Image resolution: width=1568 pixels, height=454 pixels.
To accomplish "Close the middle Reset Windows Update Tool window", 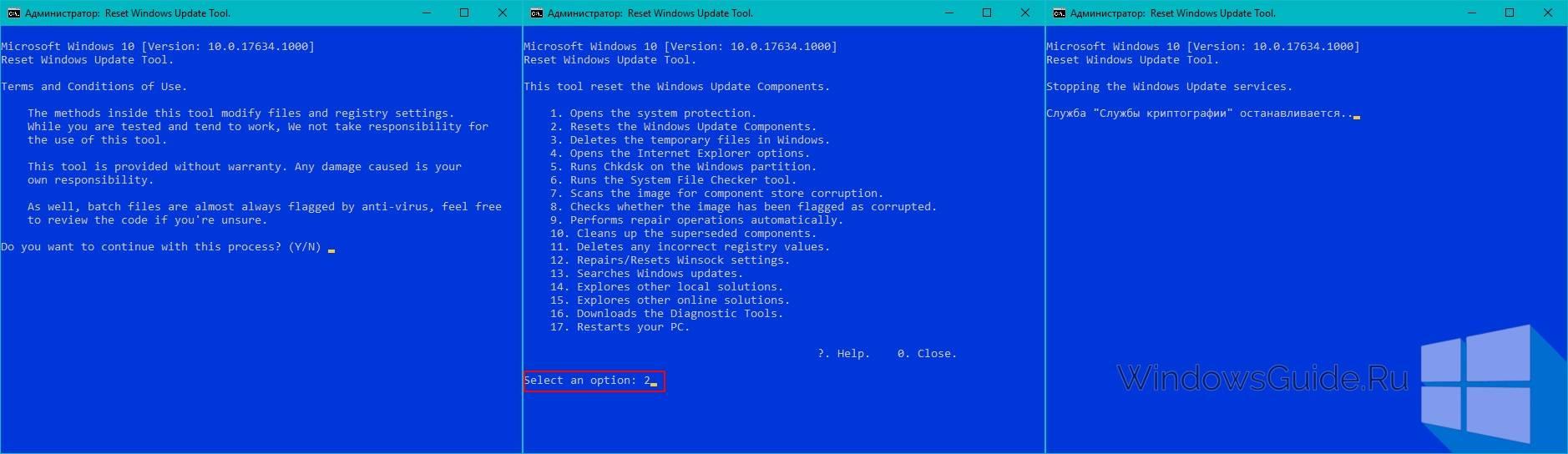I will (x=1025, y=13).
